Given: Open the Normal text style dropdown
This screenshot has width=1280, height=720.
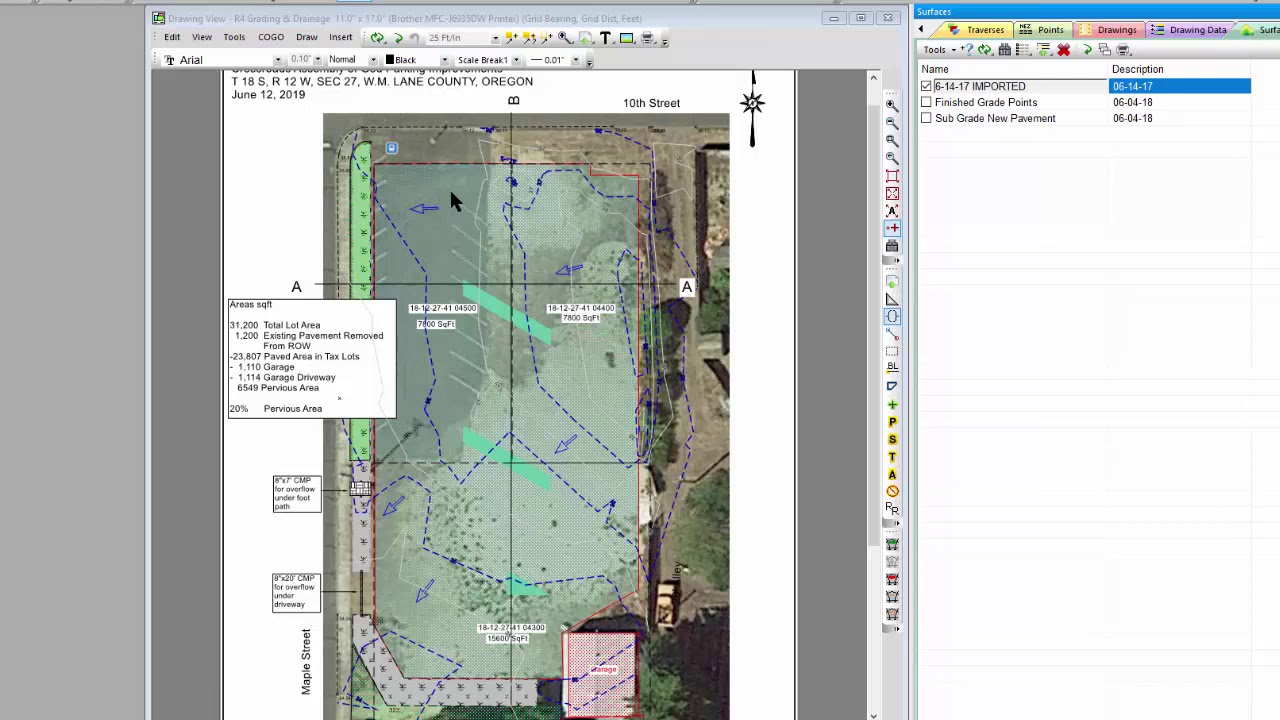Looking at the screenshot, I should [373, 60].
